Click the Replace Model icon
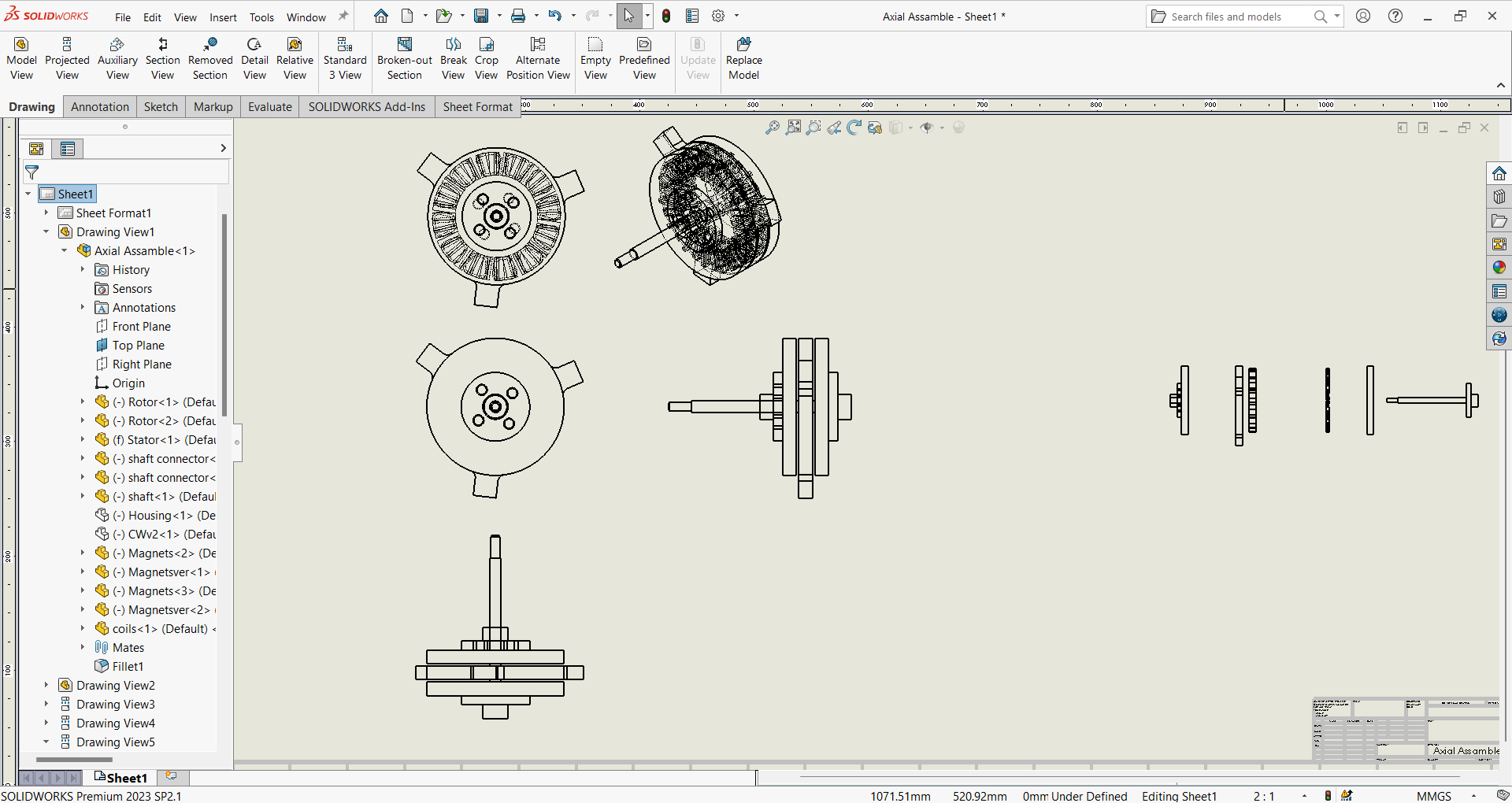The width and height of the screenshot is (1512, 803). coord(743,58)
